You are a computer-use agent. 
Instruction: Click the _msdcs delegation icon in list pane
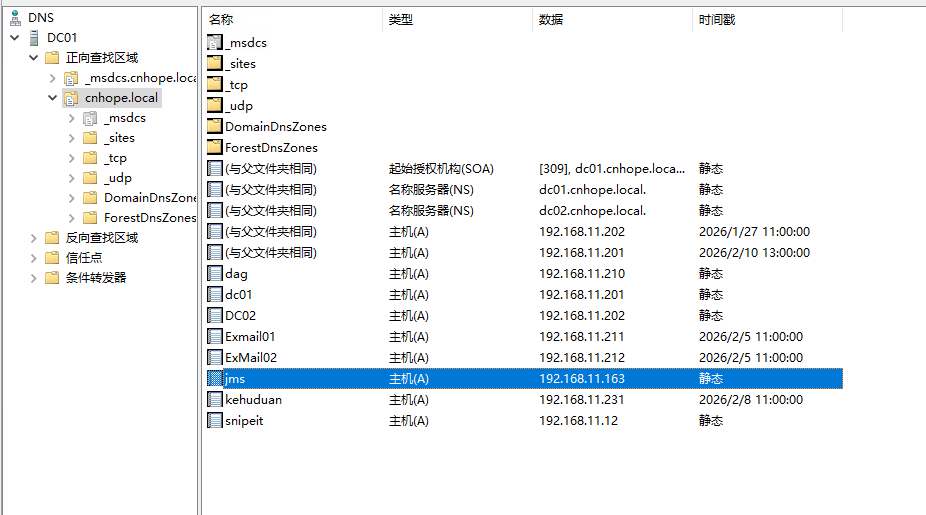(x=215, y=43)
